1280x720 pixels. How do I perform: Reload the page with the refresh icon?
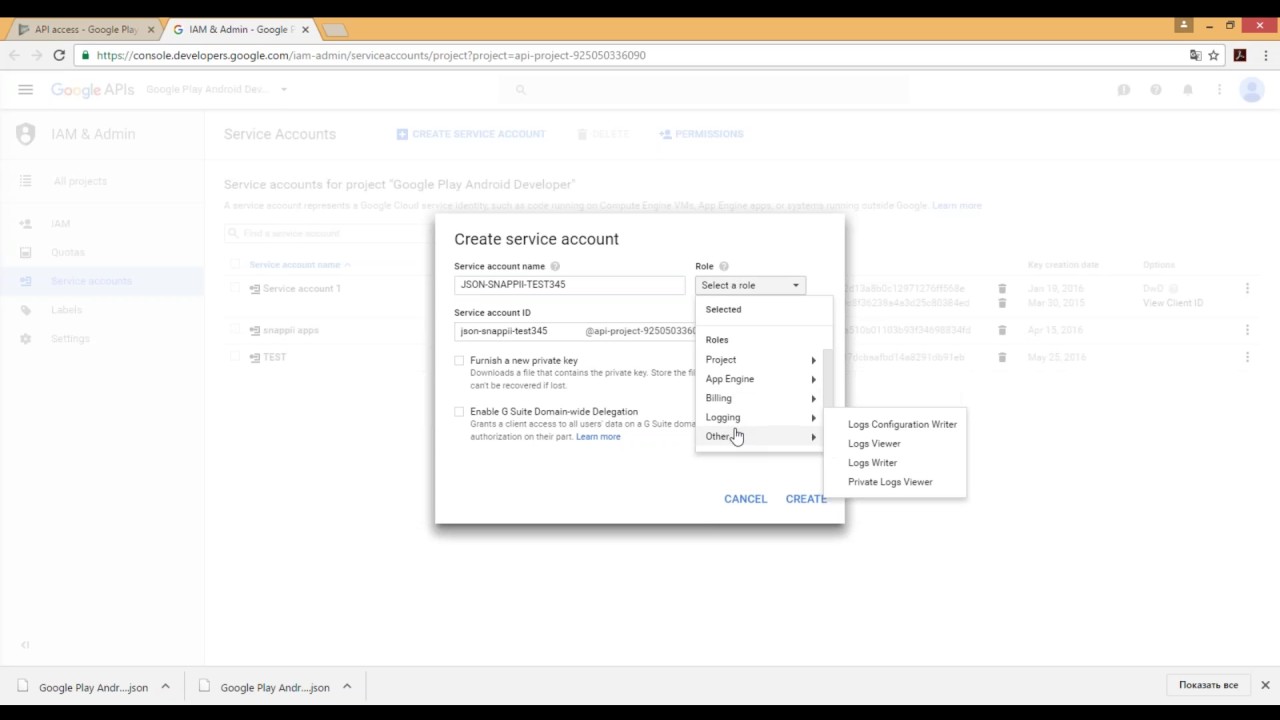pyautogui.click(x=59, y=56)
